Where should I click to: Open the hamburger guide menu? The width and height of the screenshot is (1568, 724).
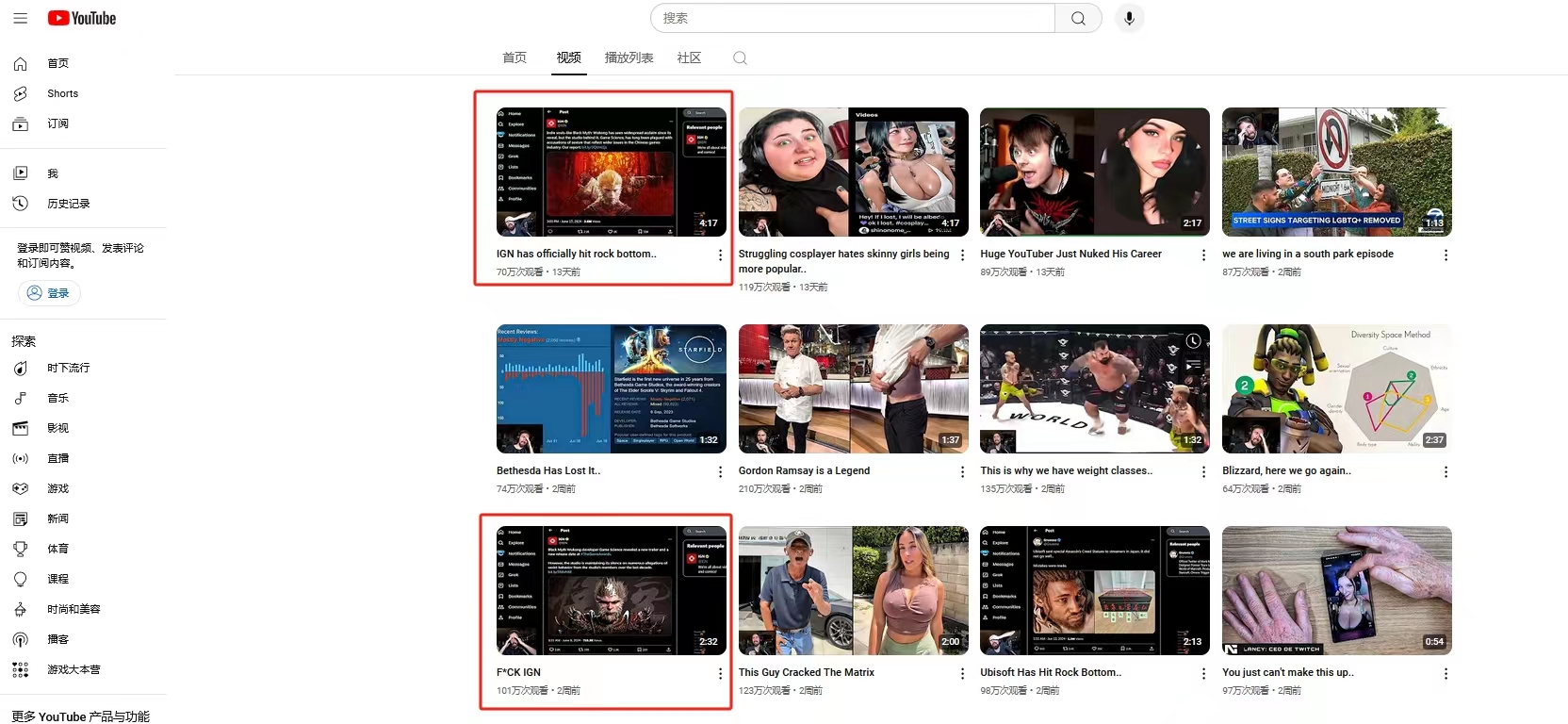pos(20,18)
